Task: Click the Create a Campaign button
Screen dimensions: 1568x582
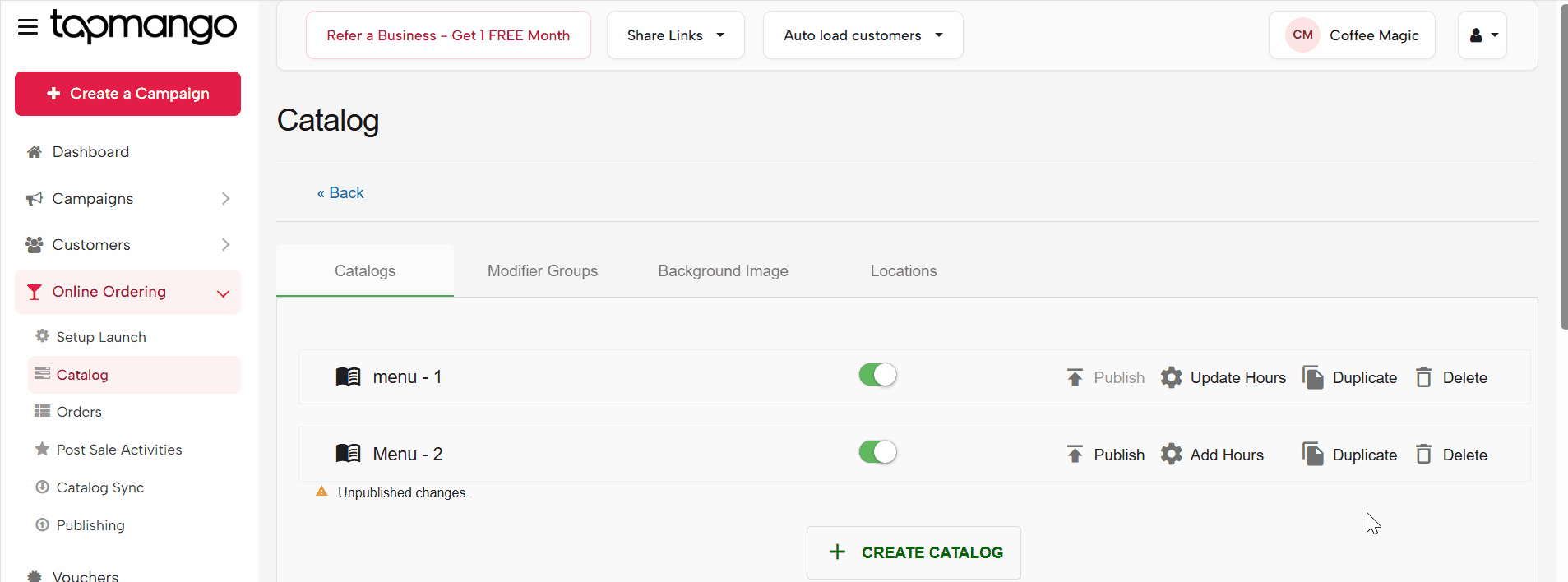Action: [x=128, y=94]
